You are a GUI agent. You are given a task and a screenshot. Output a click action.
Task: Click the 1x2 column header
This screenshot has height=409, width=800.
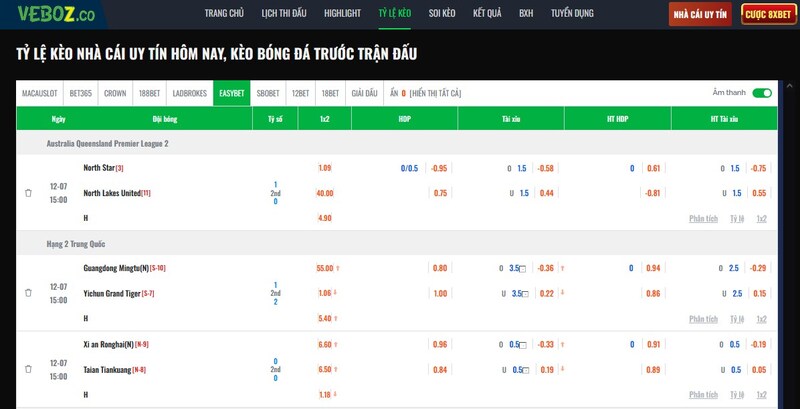324,119
